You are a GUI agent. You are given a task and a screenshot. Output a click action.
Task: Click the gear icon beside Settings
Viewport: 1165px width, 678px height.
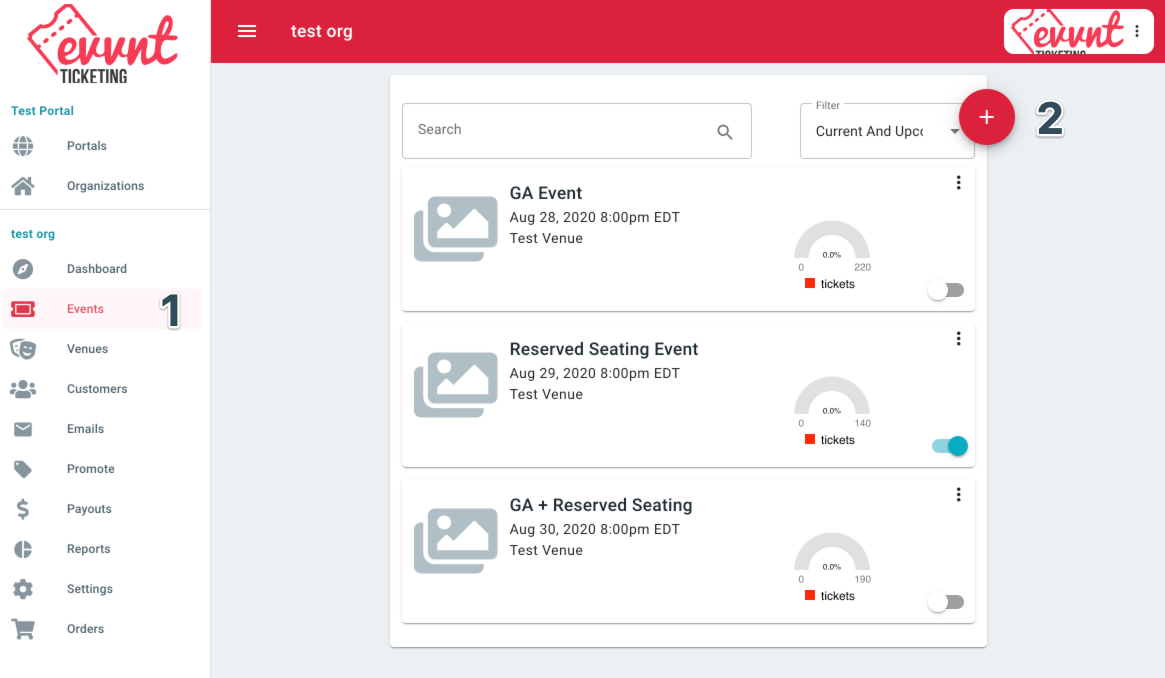[23, 590]
